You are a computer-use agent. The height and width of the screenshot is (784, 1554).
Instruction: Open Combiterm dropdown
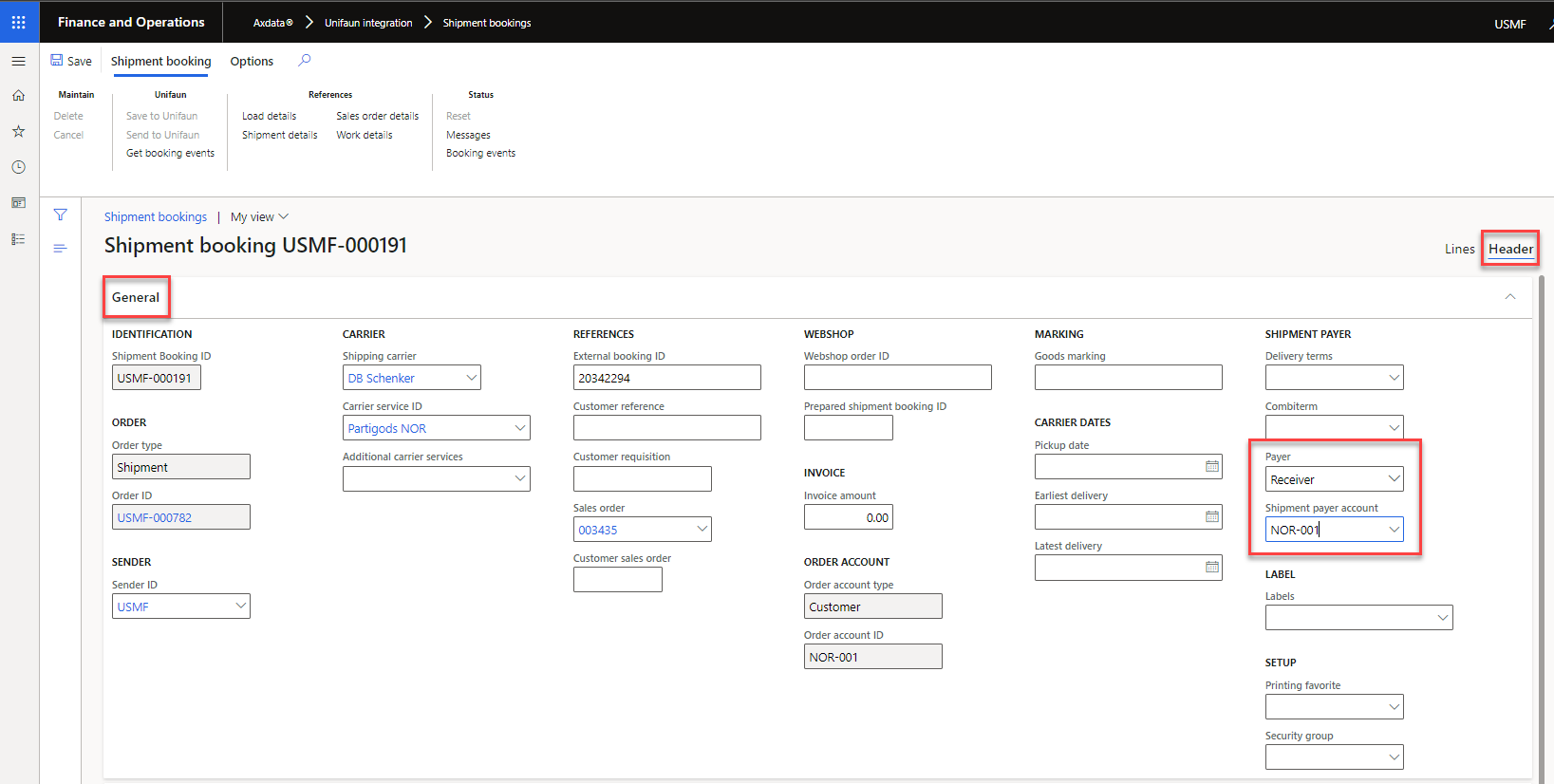(1395, 428)
